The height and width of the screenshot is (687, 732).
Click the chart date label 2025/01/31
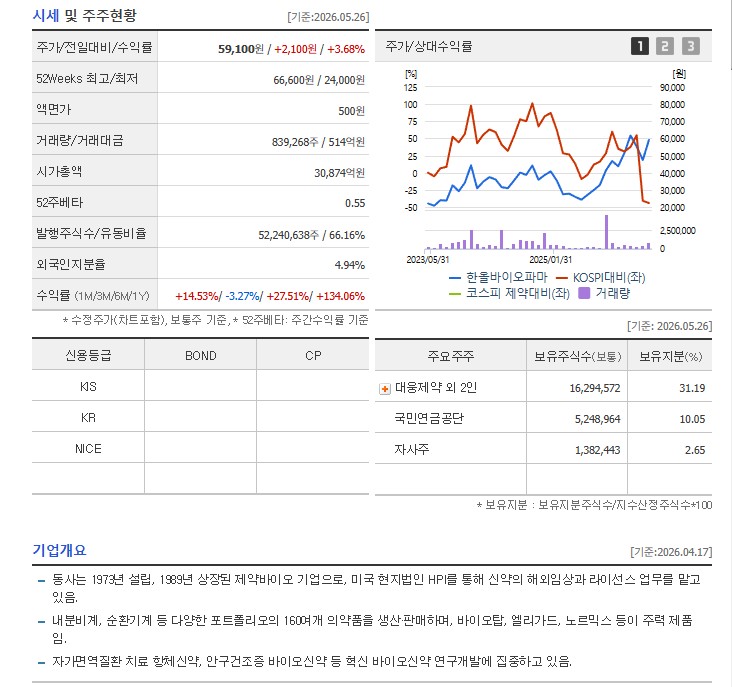[x=550, y=259]
